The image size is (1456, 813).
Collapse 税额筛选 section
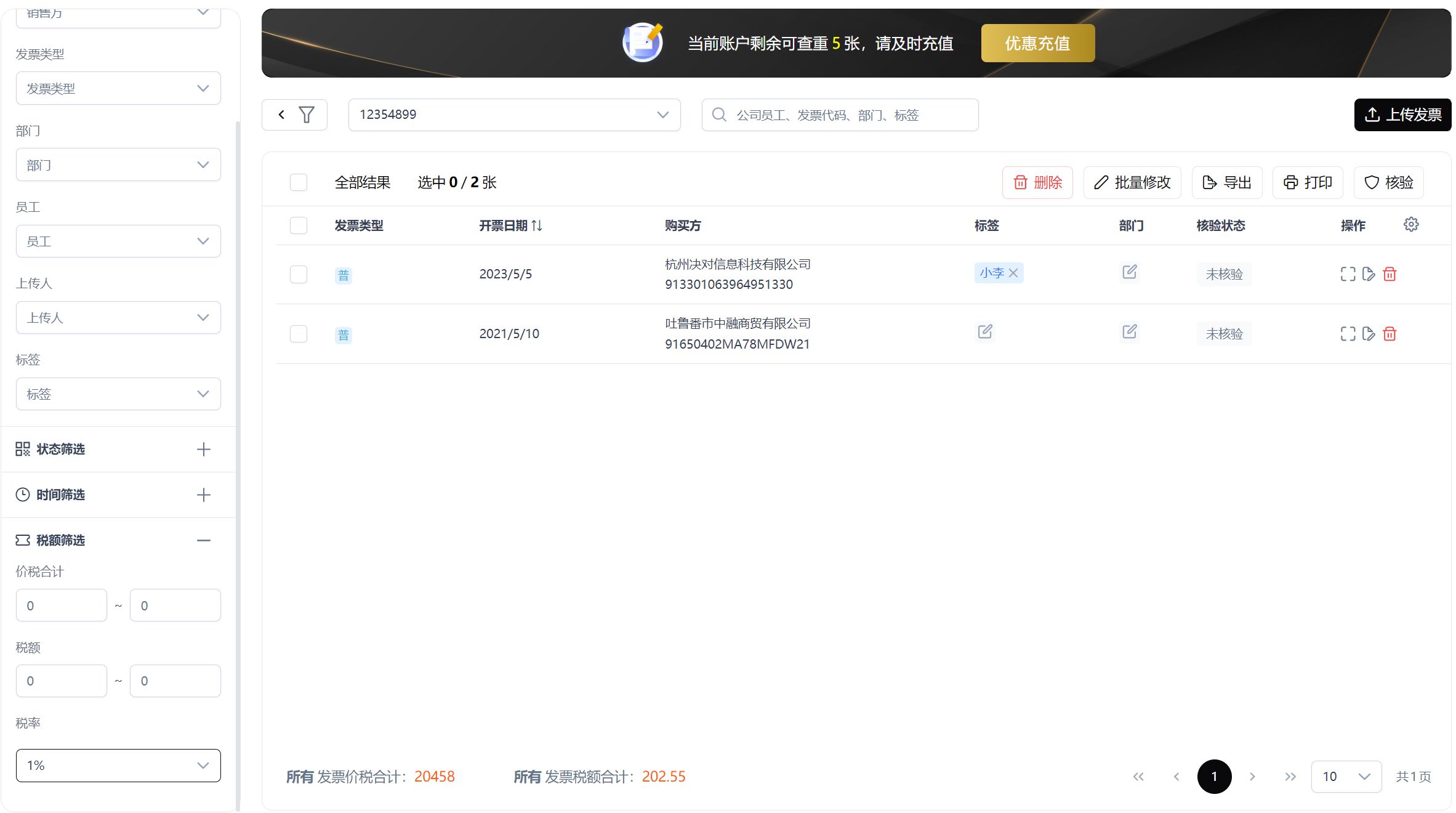pyautogui.click(x=204, y=540)
